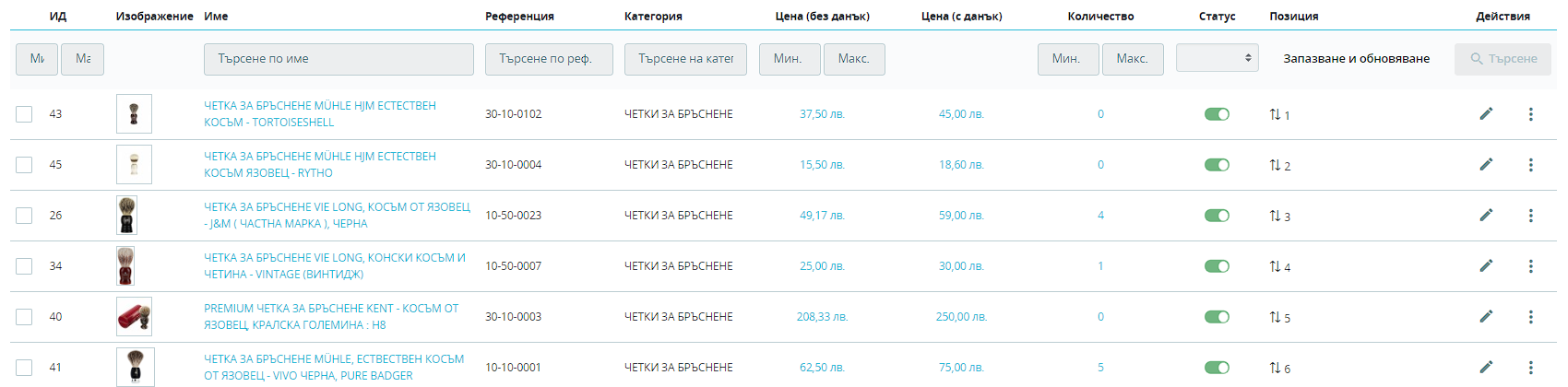Click the Търсене search button
1568x387 pixels.
coord(1503,59)
